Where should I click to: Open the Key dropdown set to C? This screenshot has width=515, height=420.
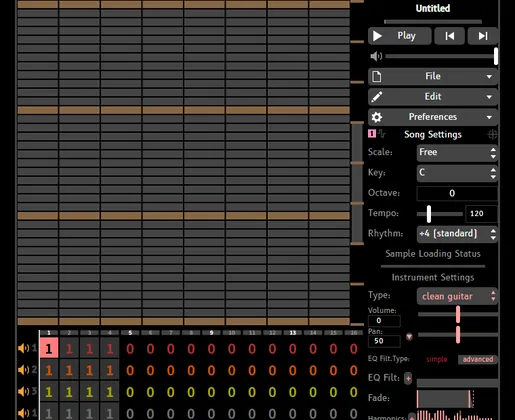click(x=457, y=173)
